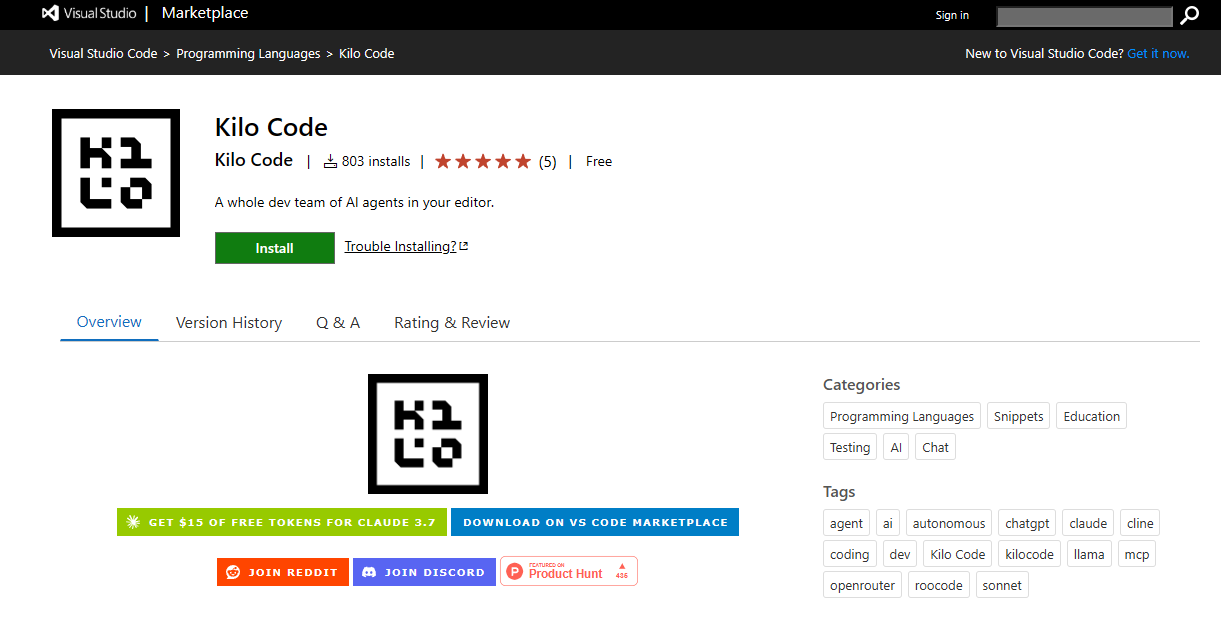Select the Snippets category
Viewport: 1221px width, 618px height.
(1018, 416)
